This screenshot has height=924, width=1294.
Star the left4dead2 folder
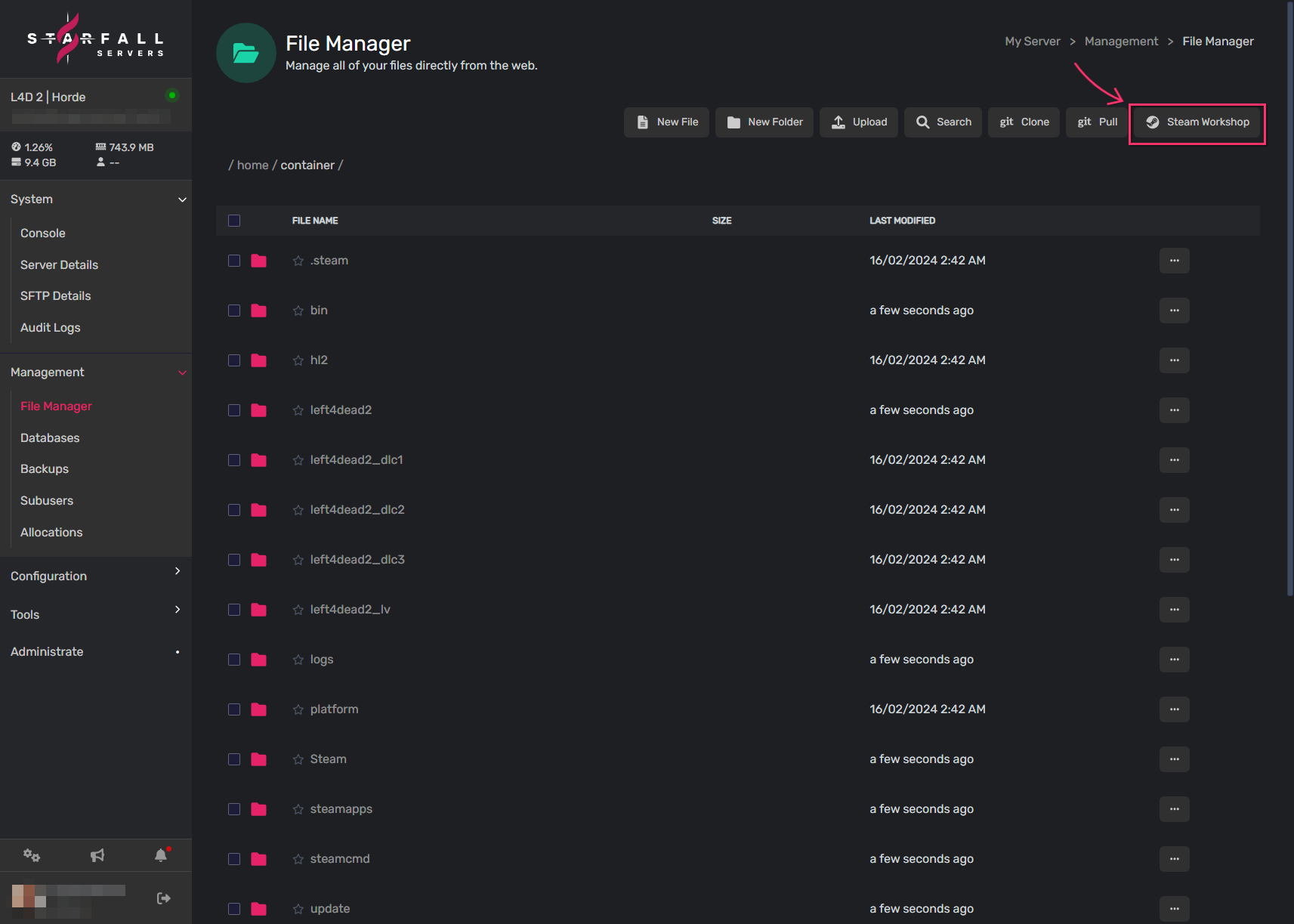tap(298, 410)
